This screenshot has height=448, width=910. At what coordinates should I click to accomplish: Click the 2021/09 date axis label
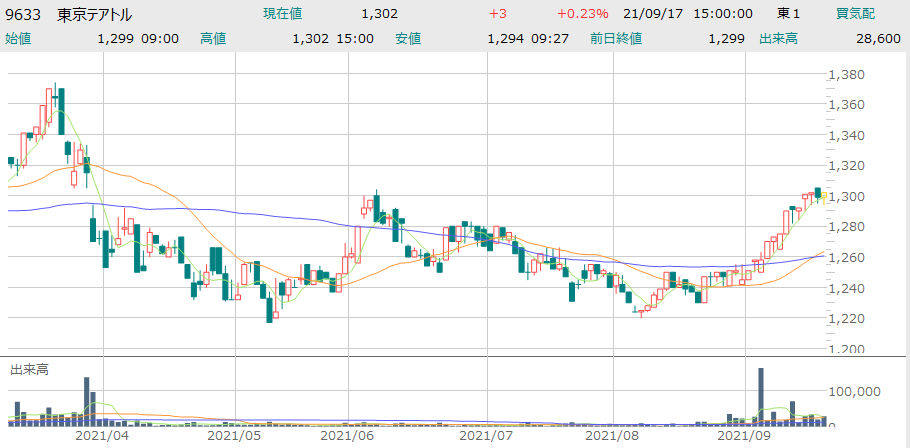point(747,436)
